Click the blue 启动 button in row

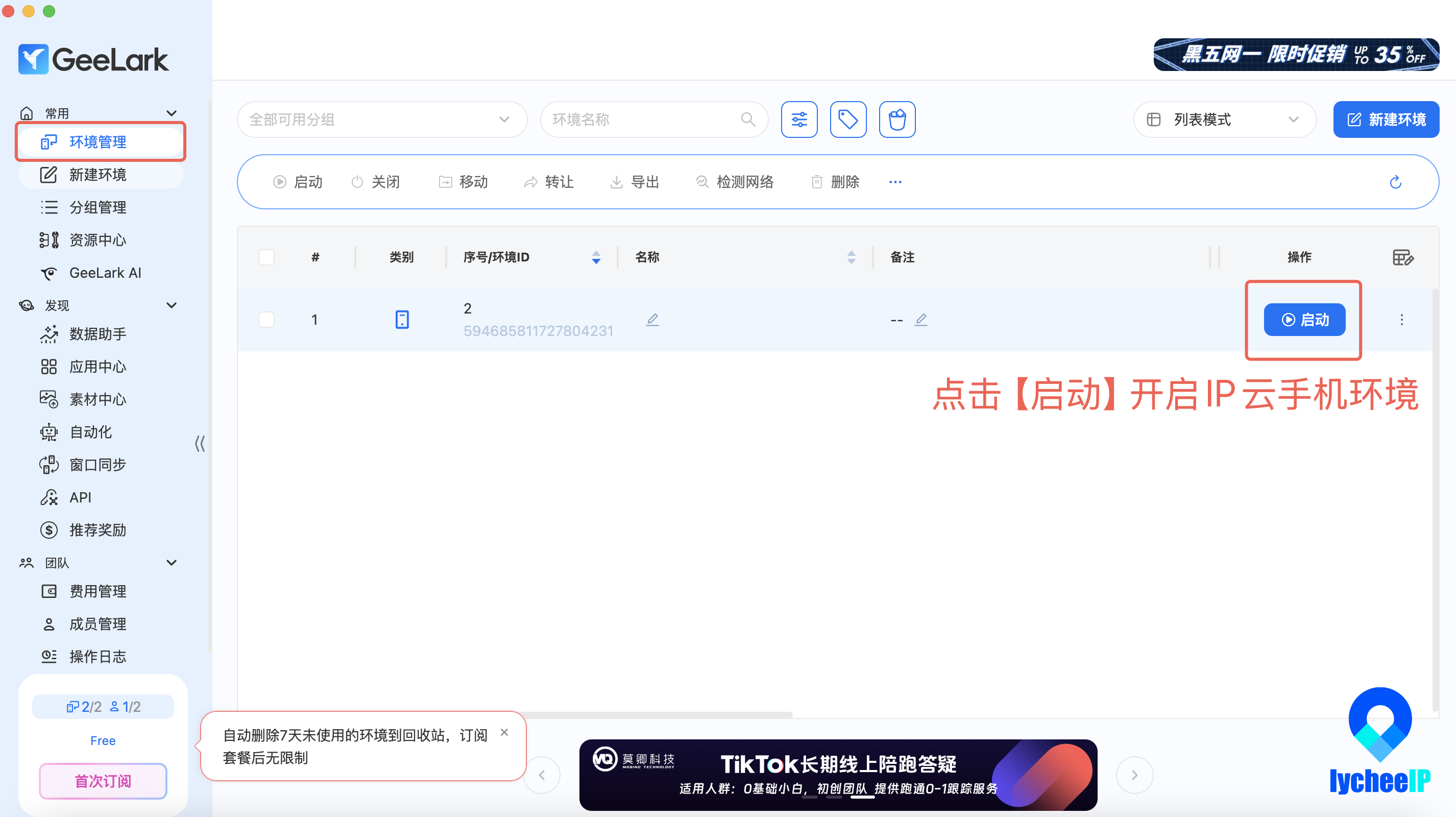[x=1304, y=320]
